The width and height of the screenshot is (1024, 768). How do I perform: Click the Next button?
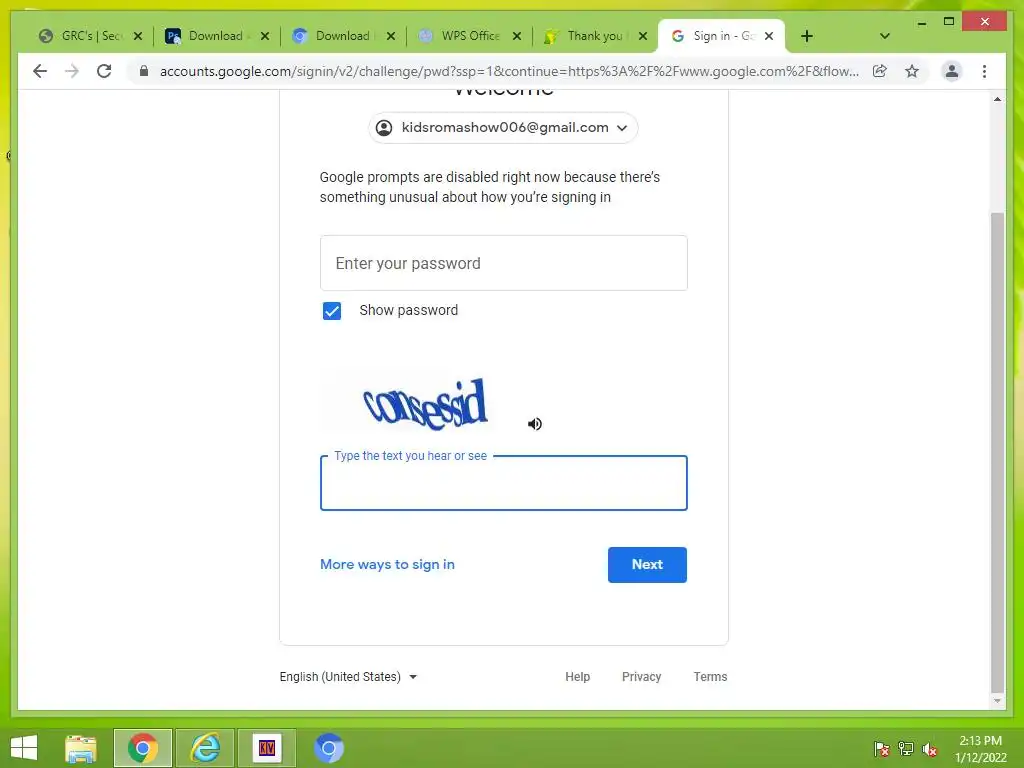pos(647,564)
